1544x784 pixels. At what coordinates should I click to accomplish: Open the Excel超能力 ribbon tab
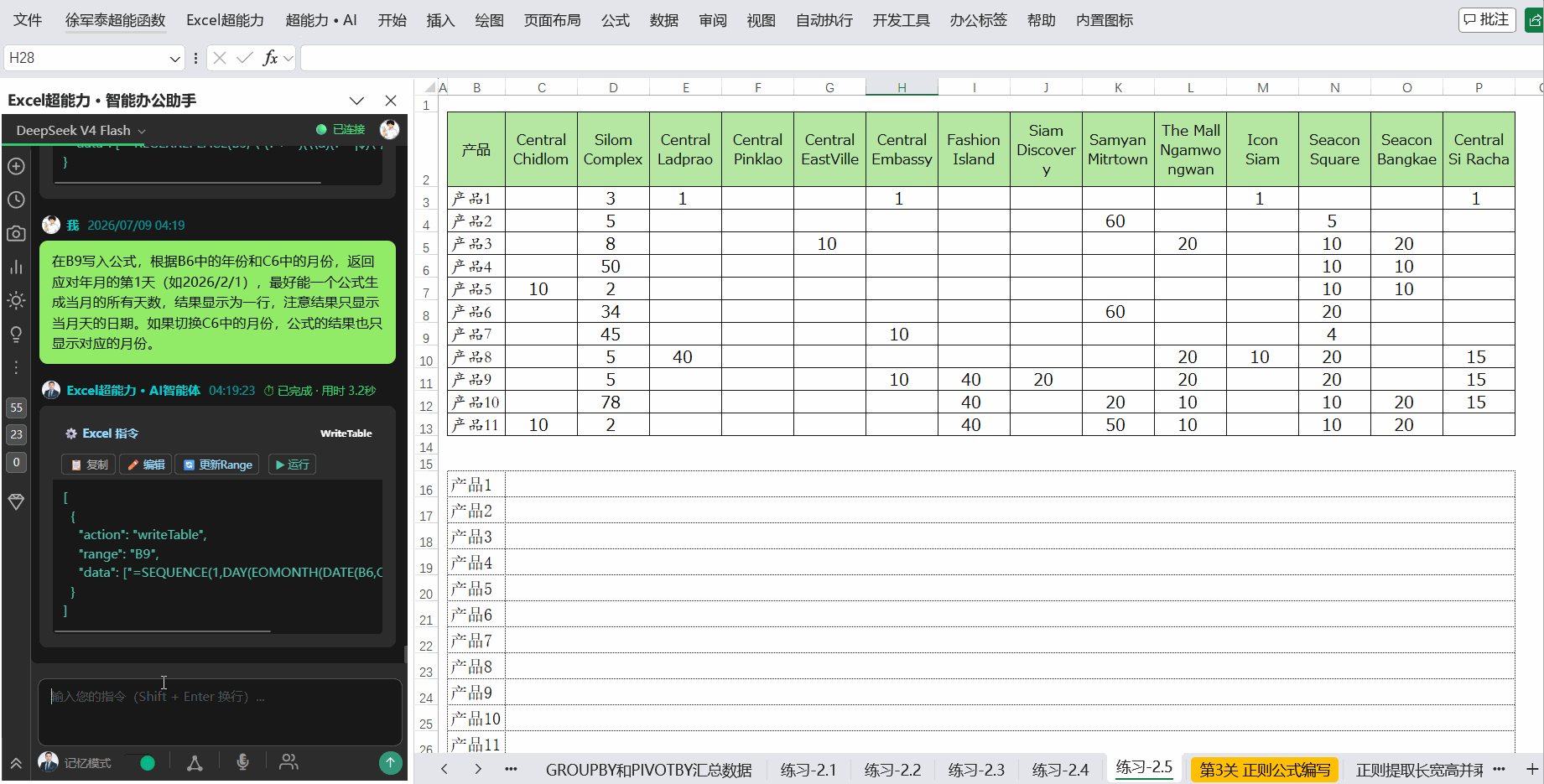click(225, 20)
